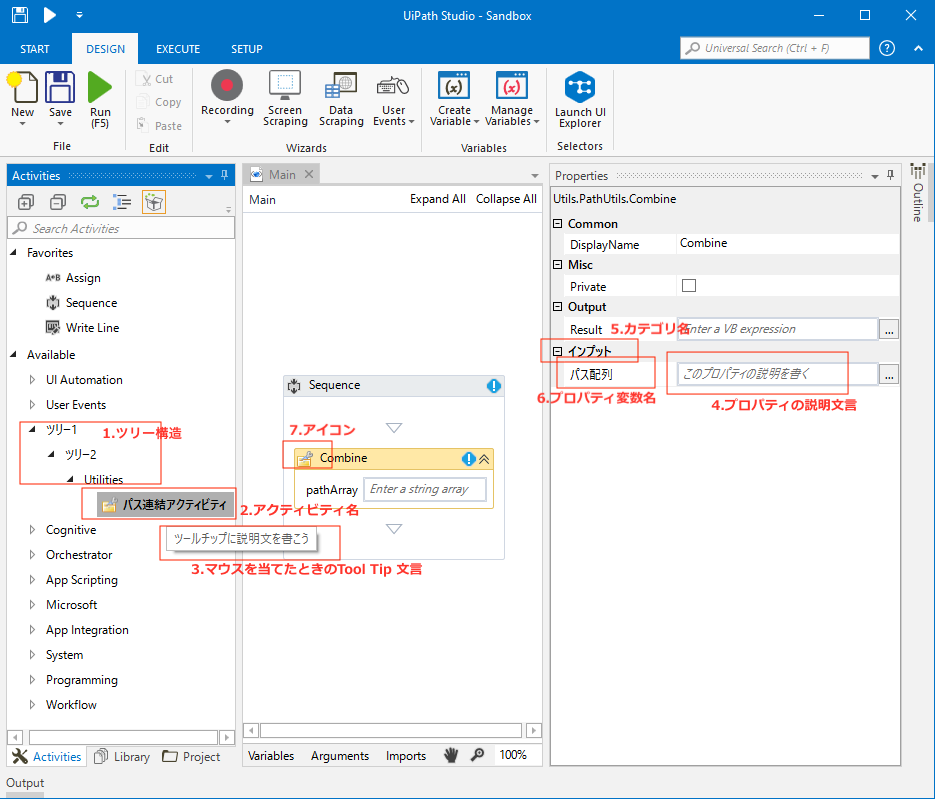Collapse the ribbon with the chevron

[x=918, y=48]
